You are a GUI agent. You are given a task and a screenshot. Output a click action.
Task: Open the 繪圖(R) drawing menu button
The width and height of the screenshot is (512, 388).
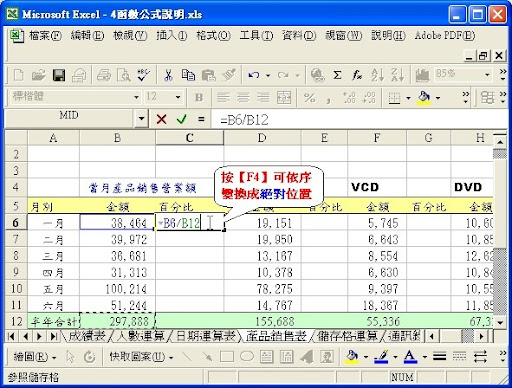[x=34, y=357]
